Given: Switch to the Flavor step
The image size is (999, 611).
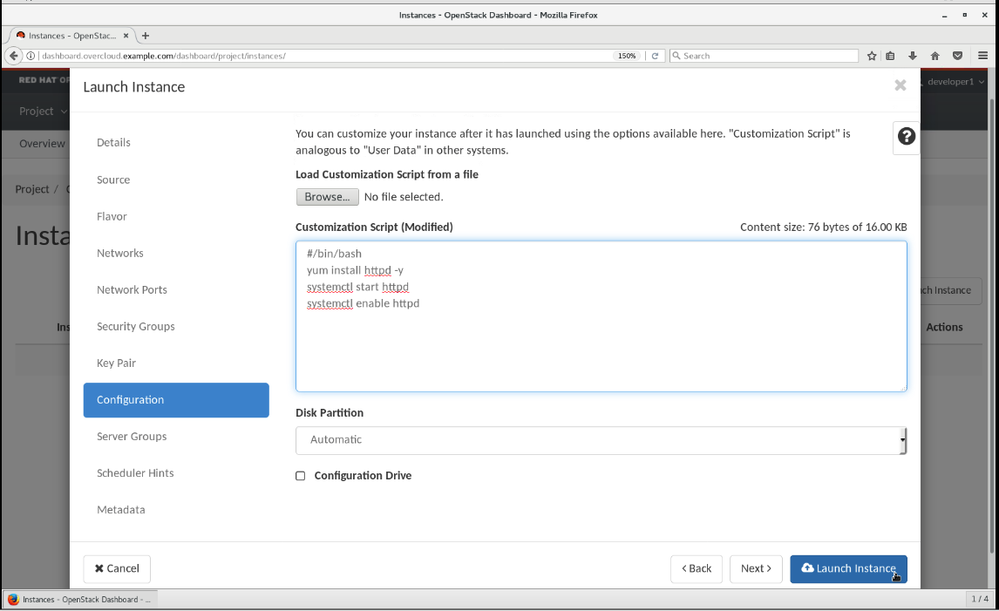Looking at the screenshot, I should (112, 217).
